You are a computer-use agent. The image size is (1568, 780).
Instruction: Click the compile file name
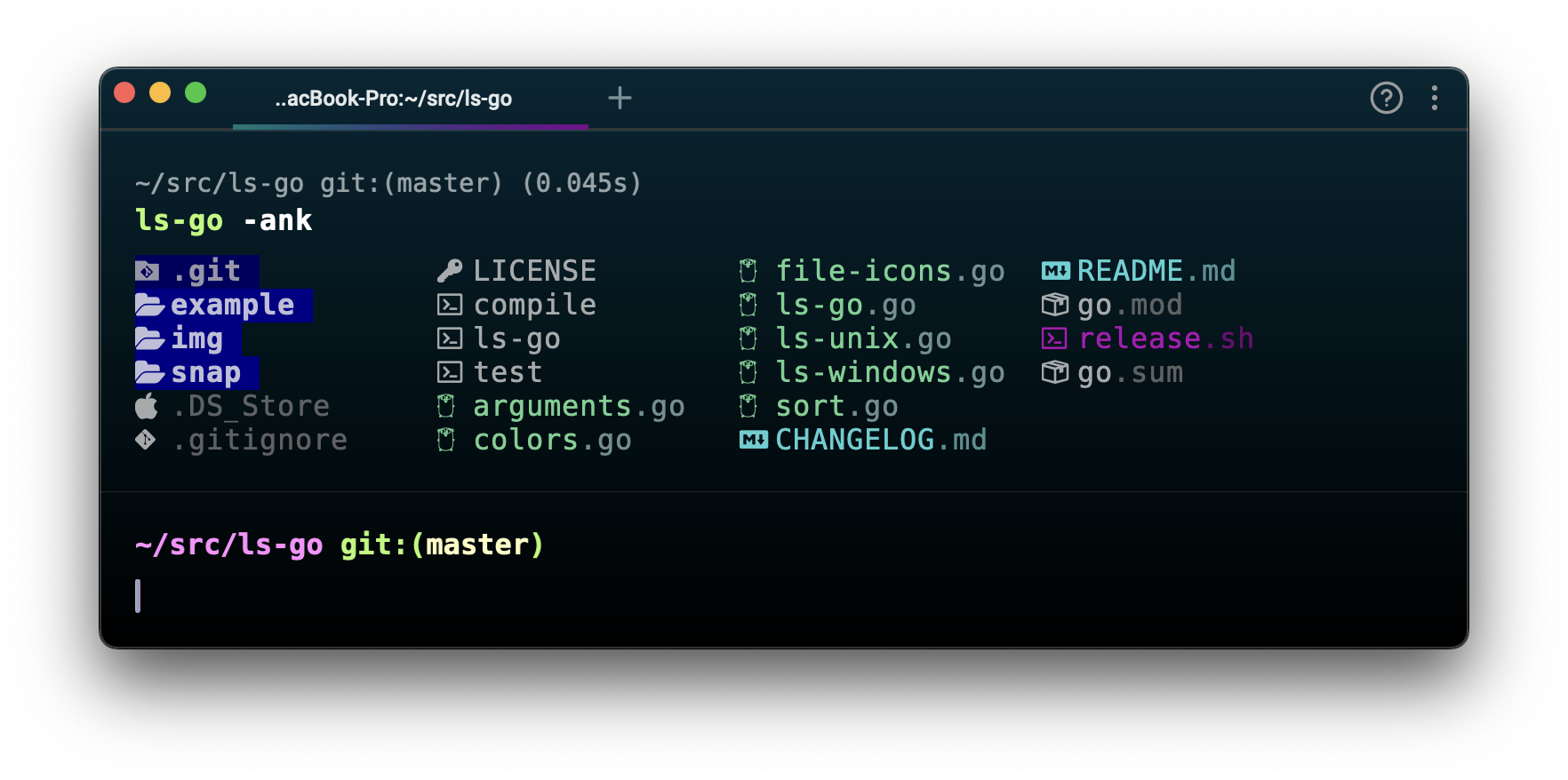point(534,305)
